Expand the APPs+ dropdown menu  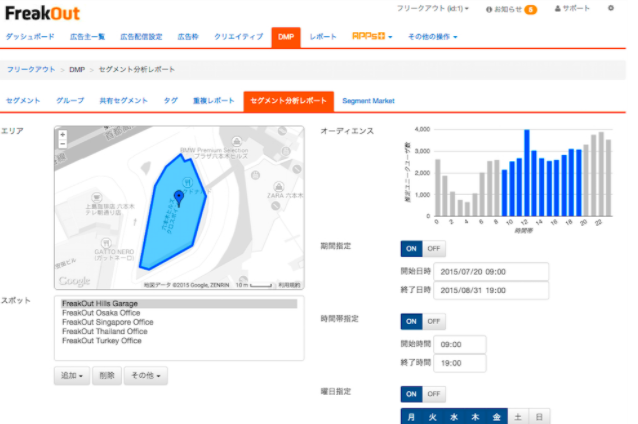click(x=372, y=36)
